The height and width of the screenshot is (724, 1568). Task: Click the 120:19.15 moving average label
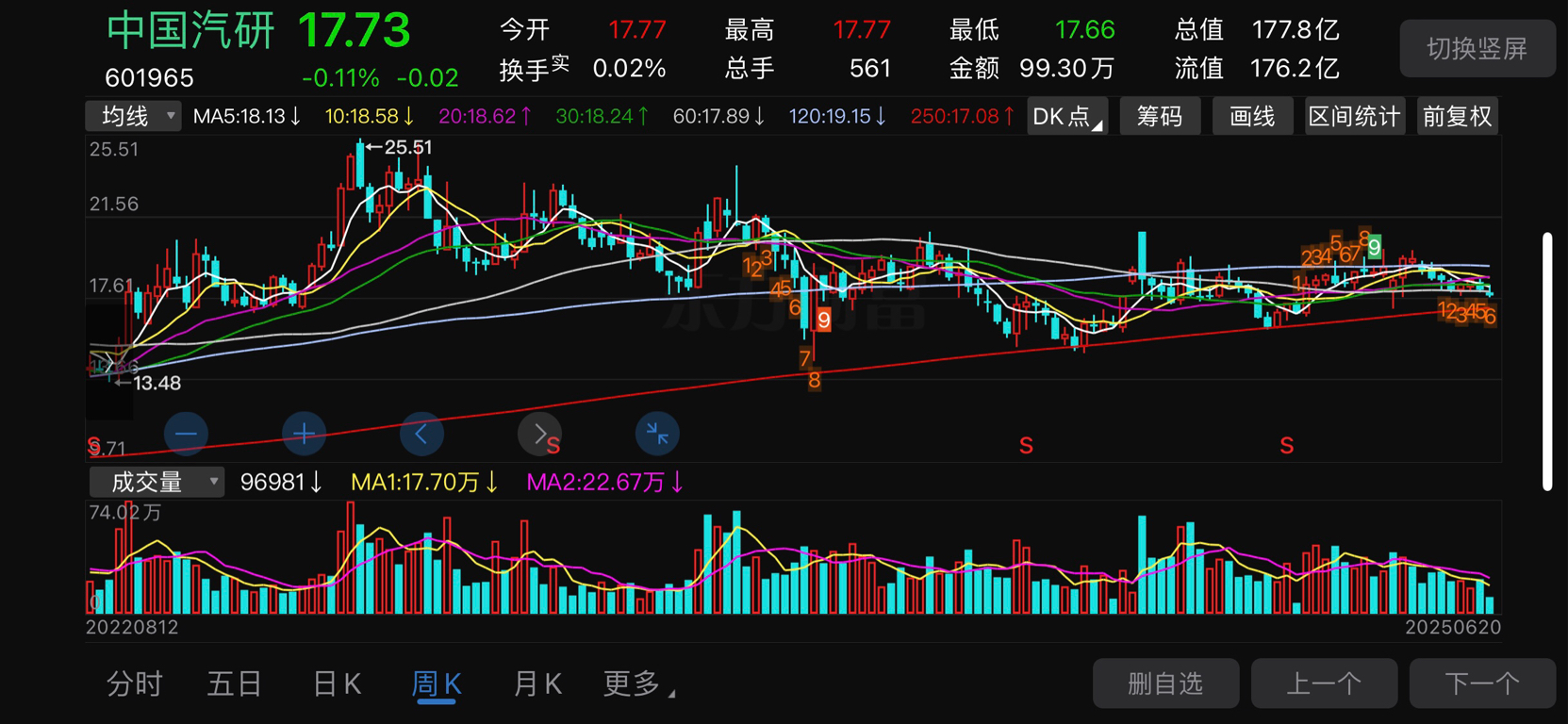[x=837, y=116]
